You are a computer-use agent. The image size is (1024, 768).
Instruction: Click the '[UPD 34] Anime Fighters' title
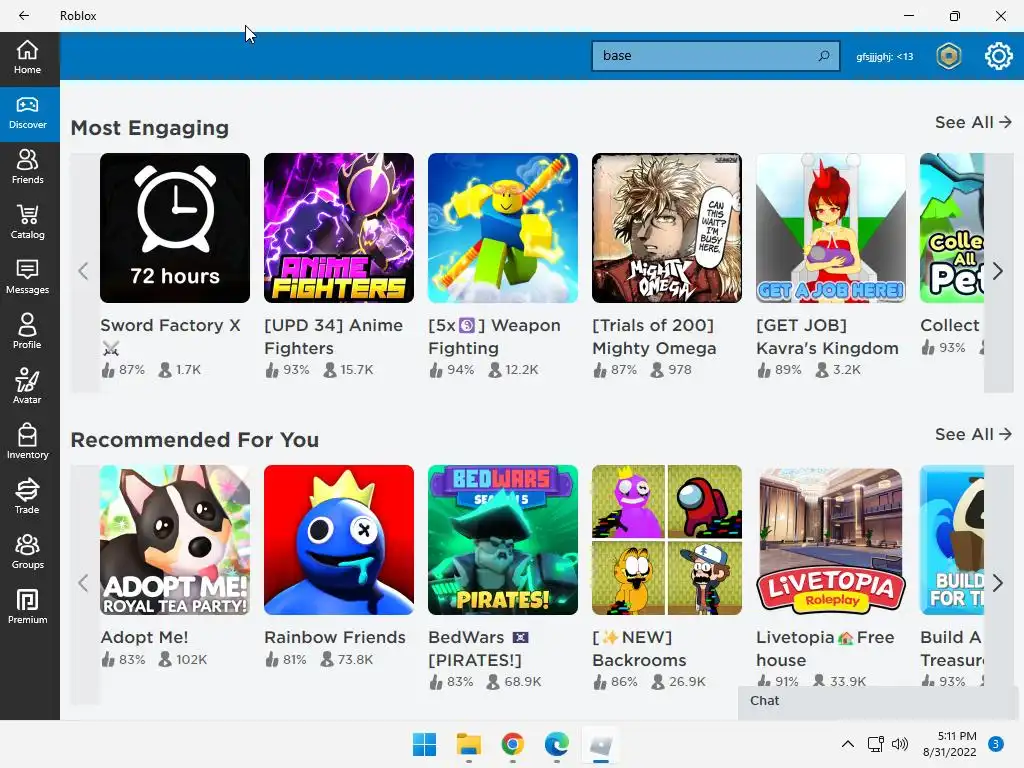[x=334, y=336]
